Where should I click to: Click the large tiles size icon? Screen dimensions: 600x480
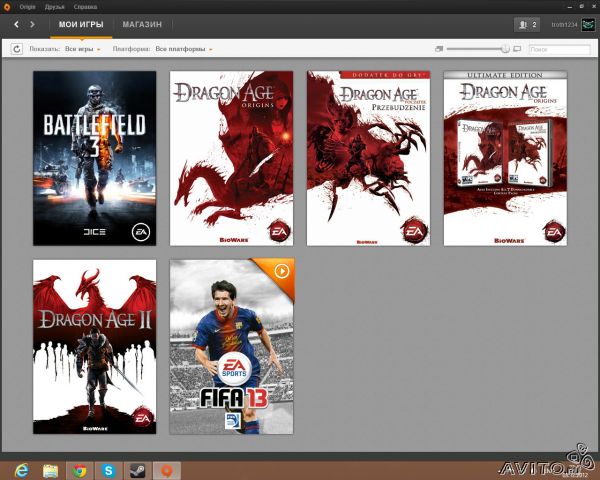click(517, 49)
